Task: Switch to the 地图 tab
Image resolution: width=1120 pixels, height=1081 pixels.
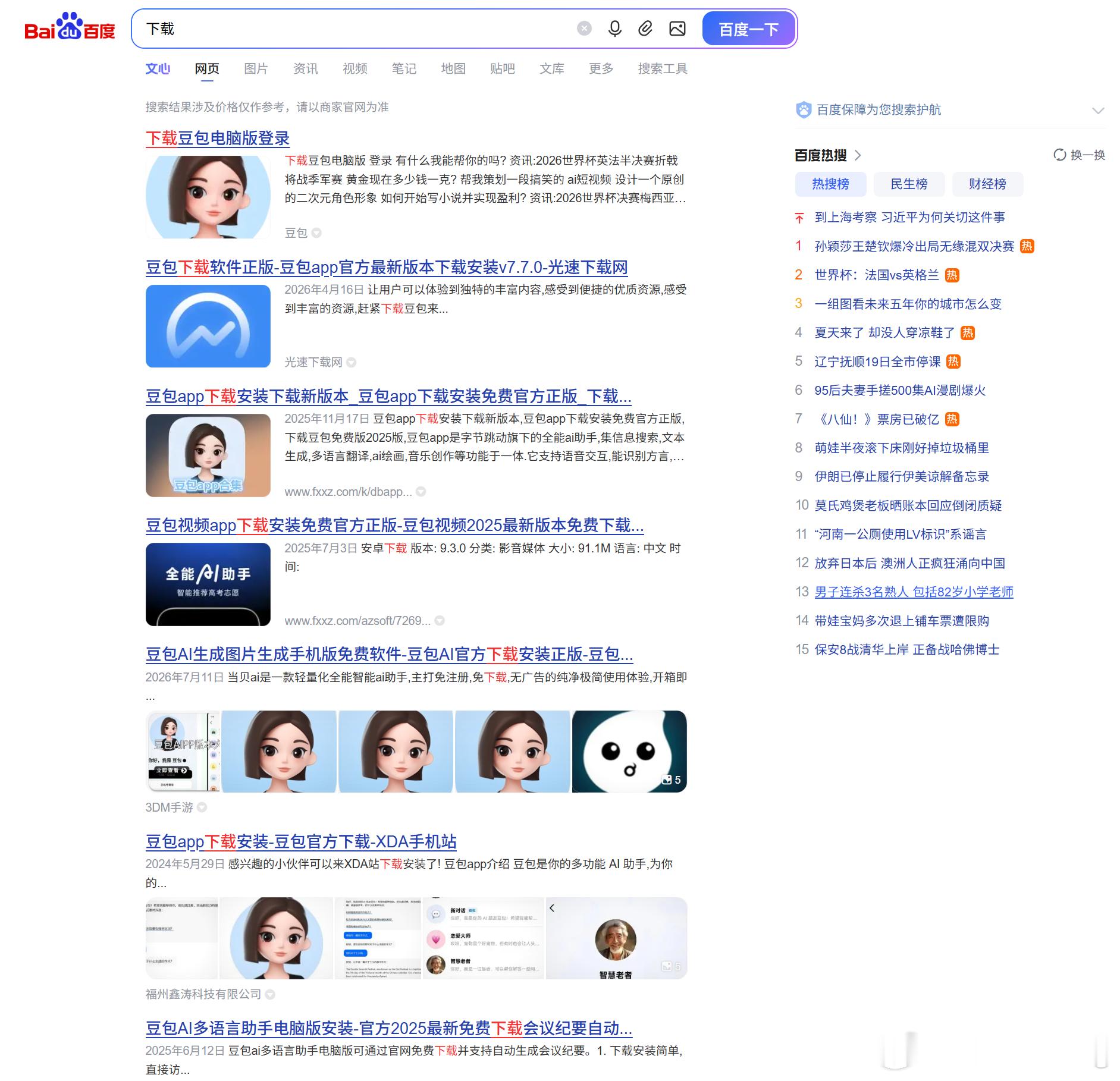Action: click(453, 69)
